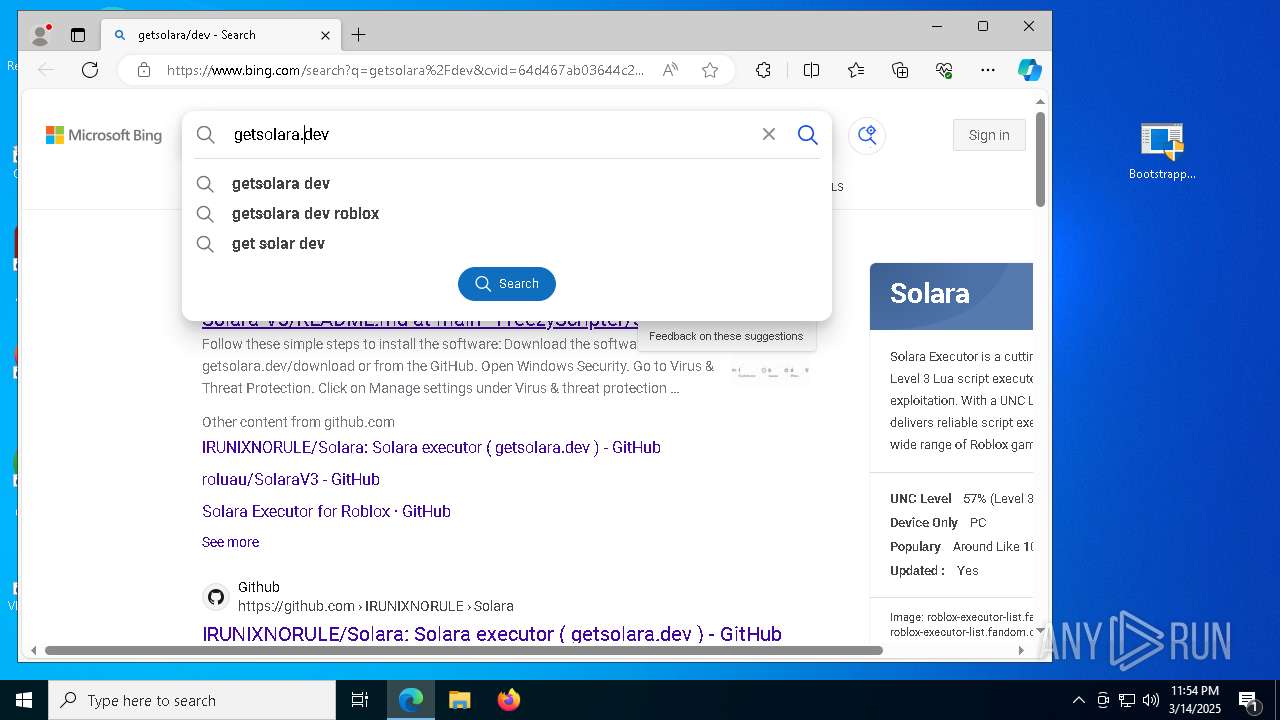Image resolution: width=1280 pixels, height=720 pixels.
Task: Open the large IRUNIXNORULE/Solara result title
Action: coord(492,634)
